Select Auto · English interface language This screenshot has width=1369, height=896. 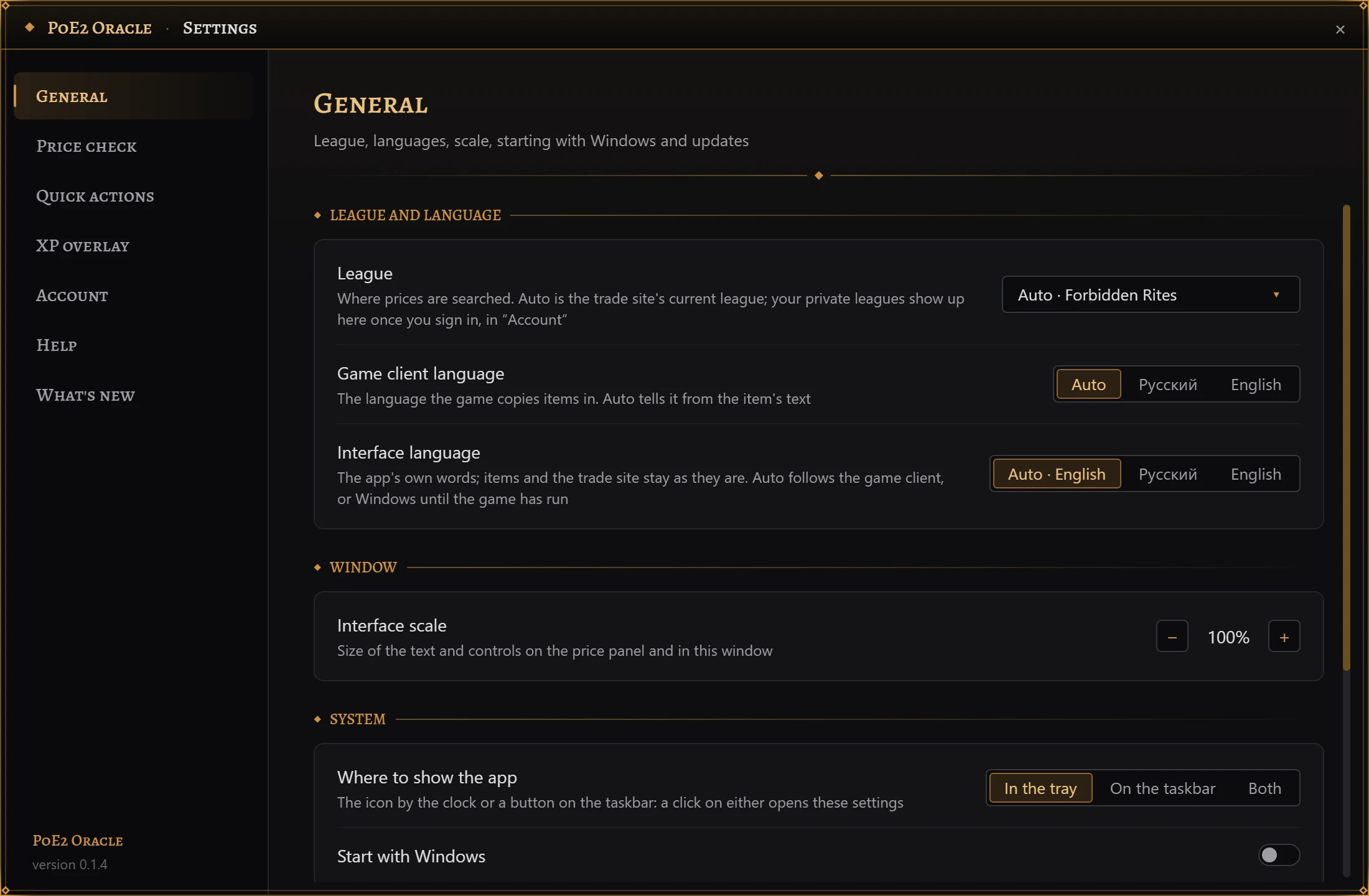pos(1057,474)
